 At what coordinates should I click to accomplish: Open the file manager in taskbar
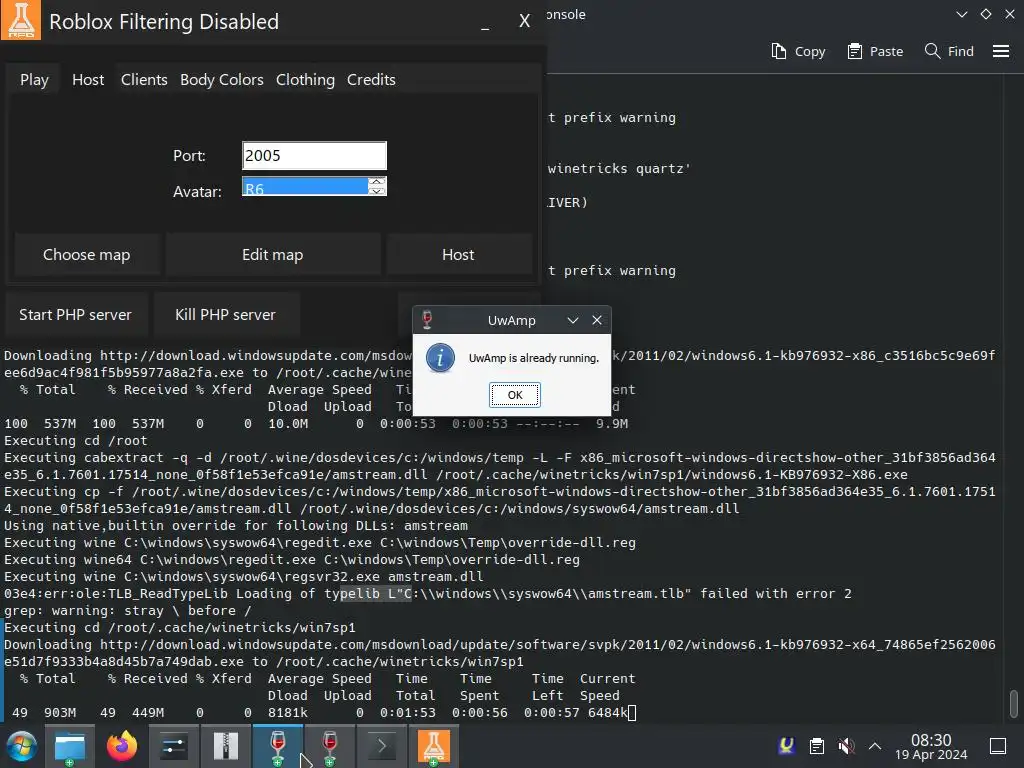(70, 746)
